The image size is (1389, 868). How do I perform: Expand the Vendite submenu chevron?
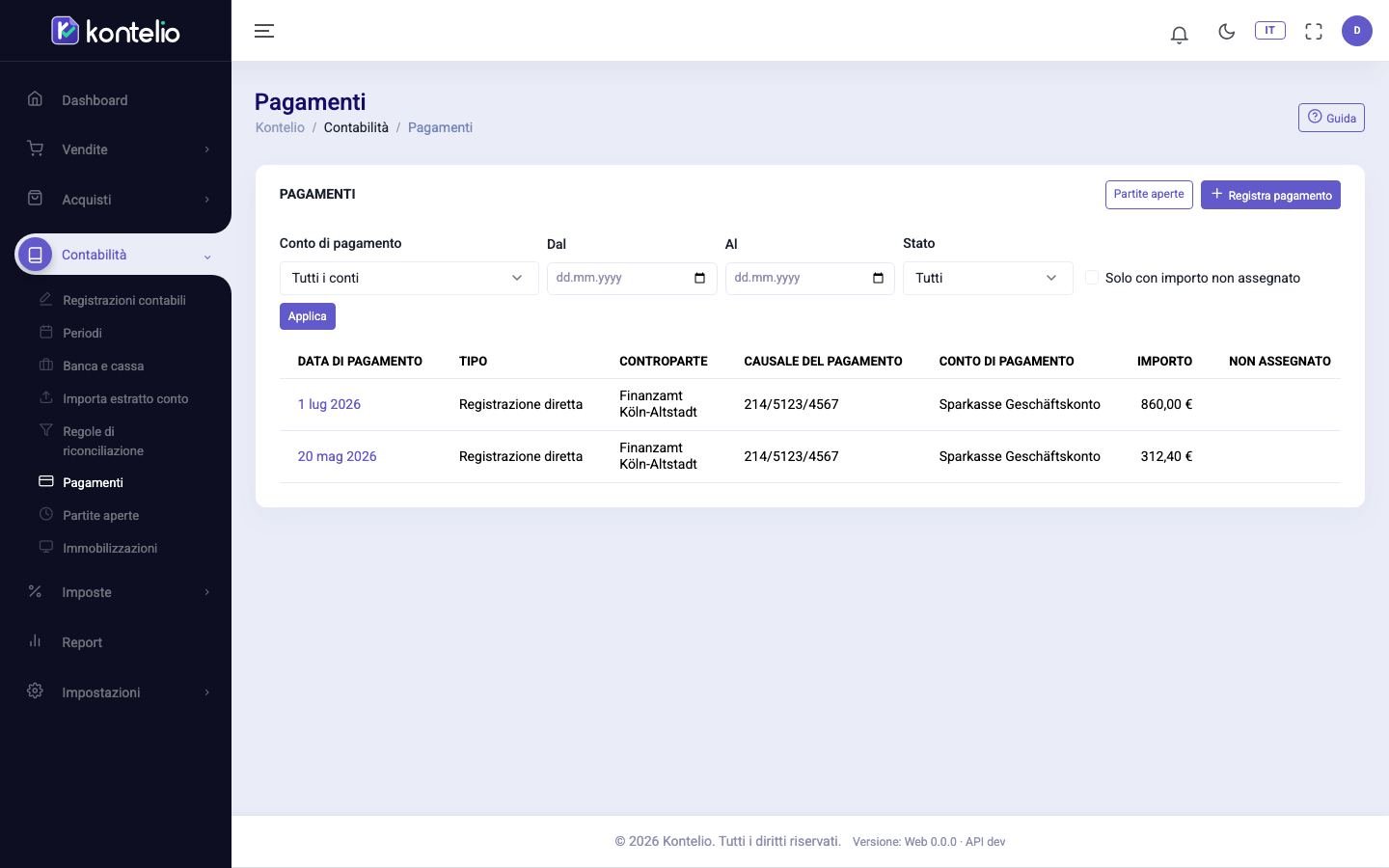(x=206, y=149)
